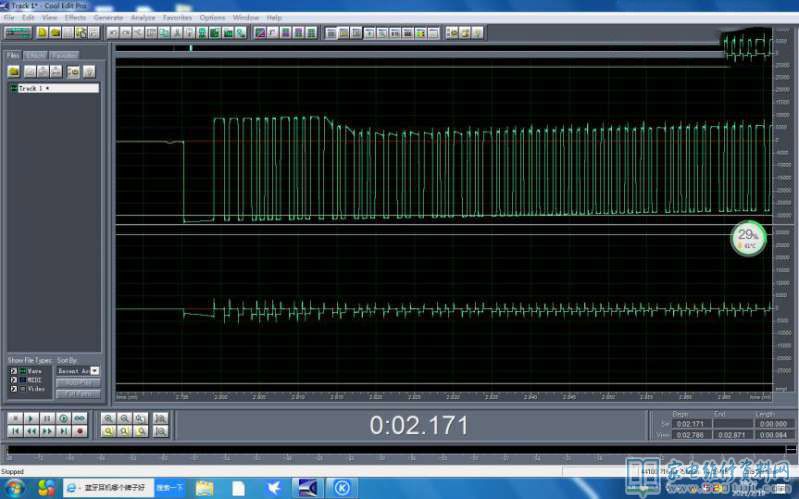Click the yellow New file icon in the main toolbar

(42, 33)
